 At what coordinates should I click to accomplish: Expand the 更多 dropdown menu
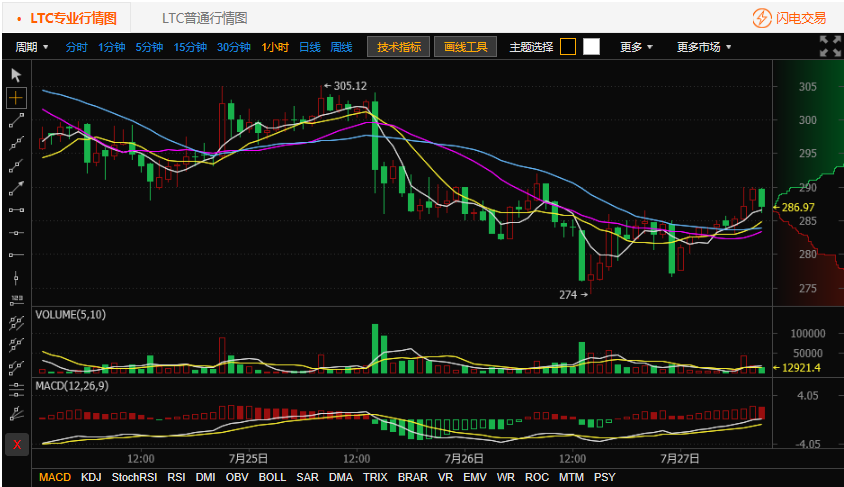click(636, 47)
